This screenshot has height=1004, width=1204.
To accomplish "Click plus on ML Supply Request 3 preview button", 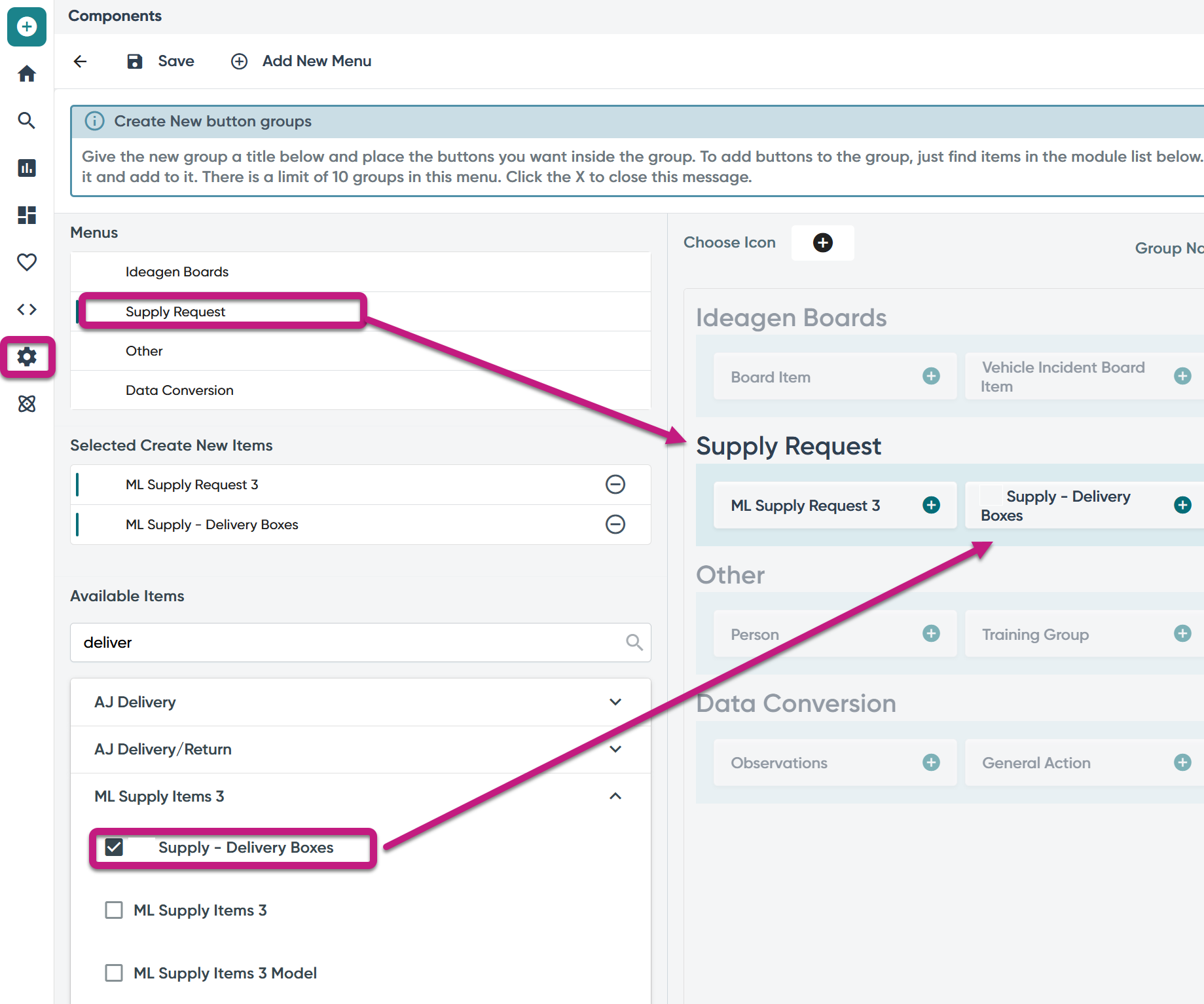I will pyautogui.click(x=931, y=505).
